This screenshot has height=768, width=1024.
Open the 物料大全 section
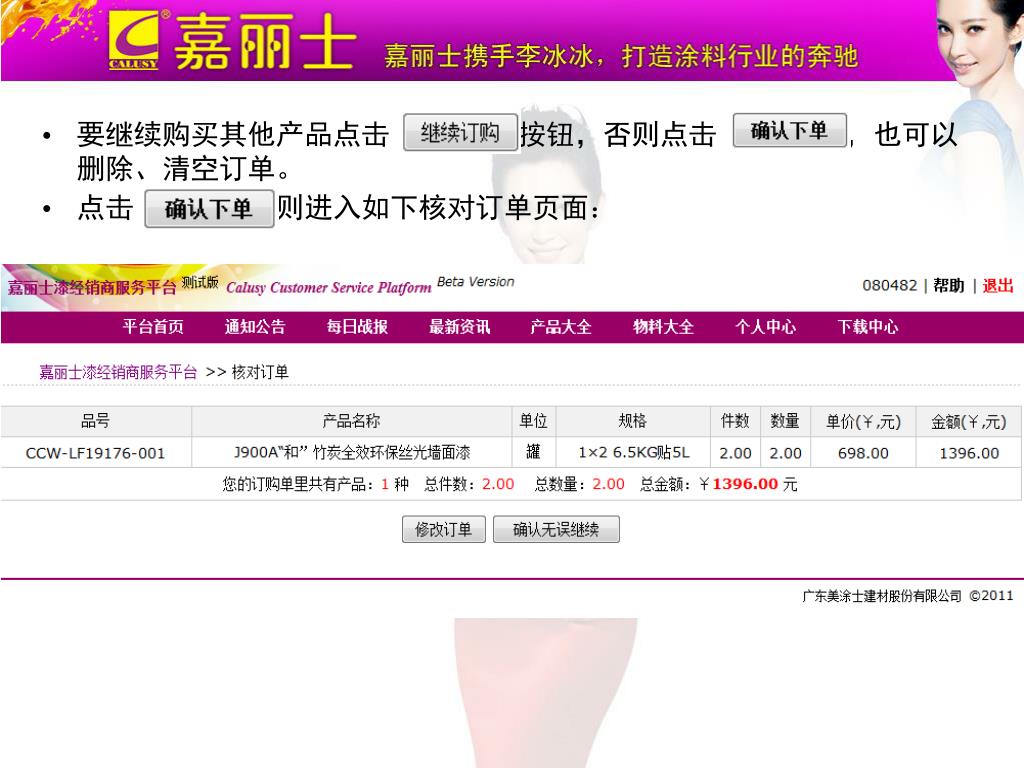[x=664, y=327]
